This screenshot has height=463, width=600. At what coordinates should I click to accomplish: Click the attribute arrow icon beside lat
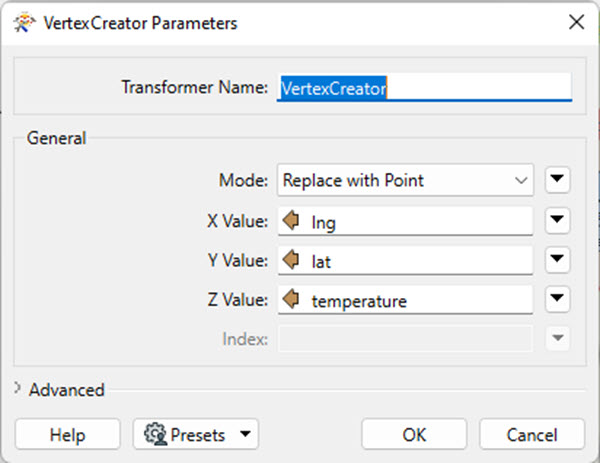291,260
